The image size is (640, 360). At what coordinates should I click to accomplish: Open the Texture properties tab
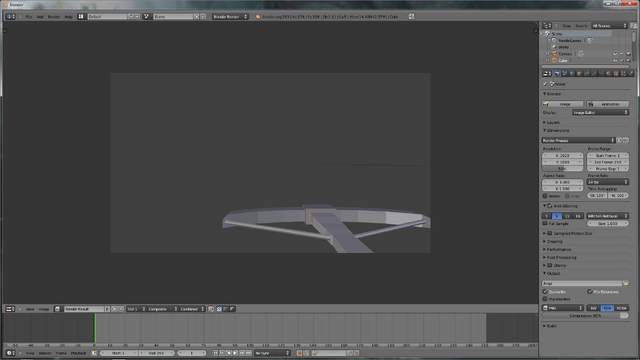point(616,73)
